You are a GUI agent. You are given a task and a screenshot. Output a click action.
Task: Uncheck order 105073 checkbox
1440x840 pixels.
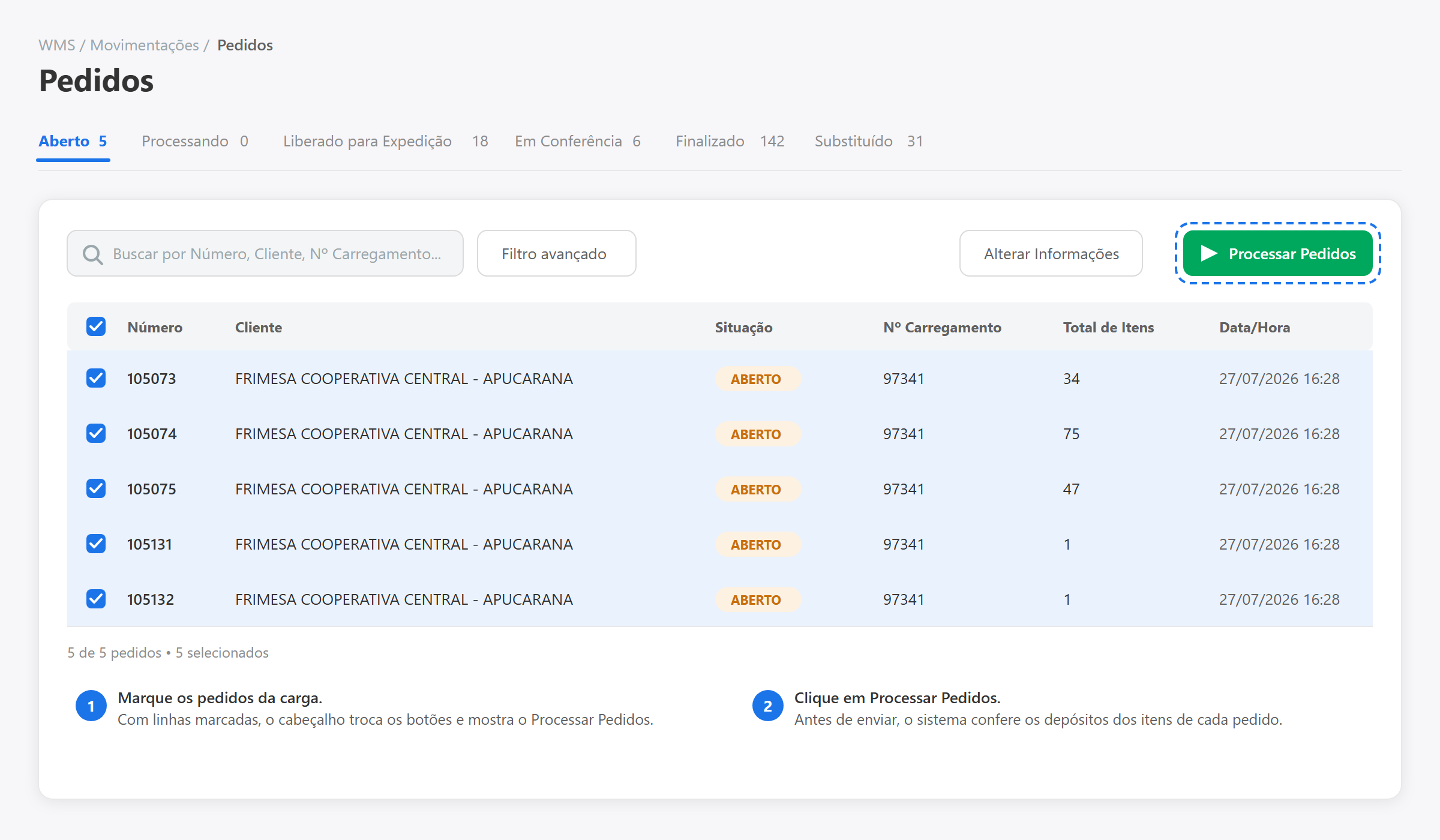(96, 379)
